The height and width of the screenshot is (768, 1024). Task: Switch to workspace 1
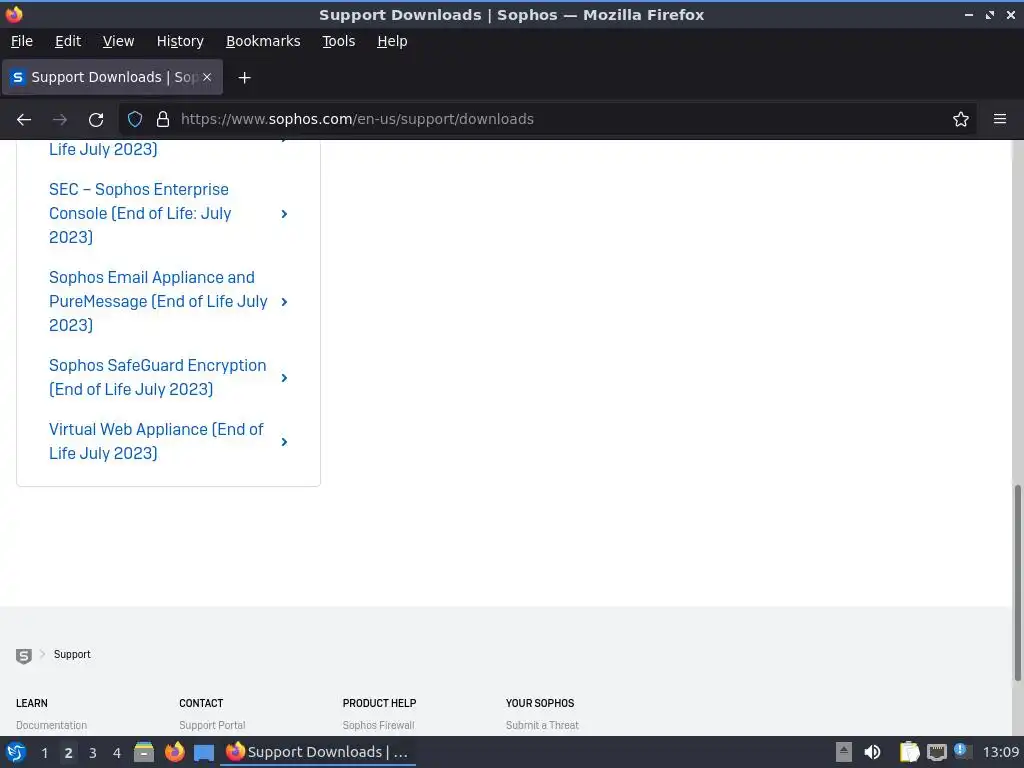[x=44, y=753]
